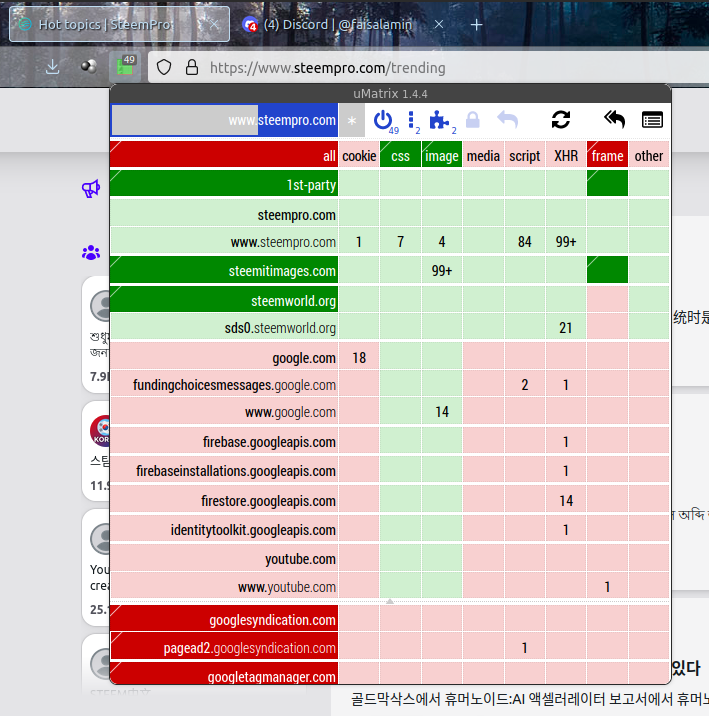Click the google.com domain row
This screenshot has width=709, height=716.
[x=224, y=356]
